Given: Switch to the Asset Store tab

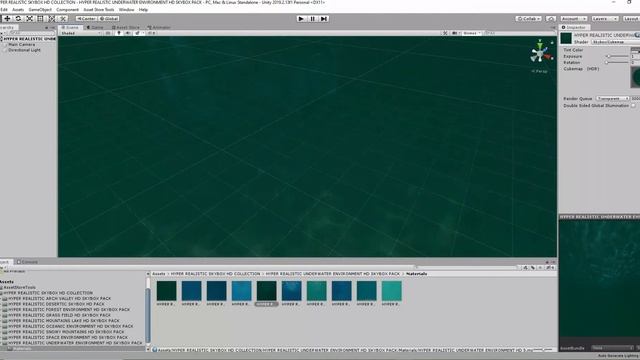Looking at the screenshot, I should pyautogui.click(x=126, y=27).
